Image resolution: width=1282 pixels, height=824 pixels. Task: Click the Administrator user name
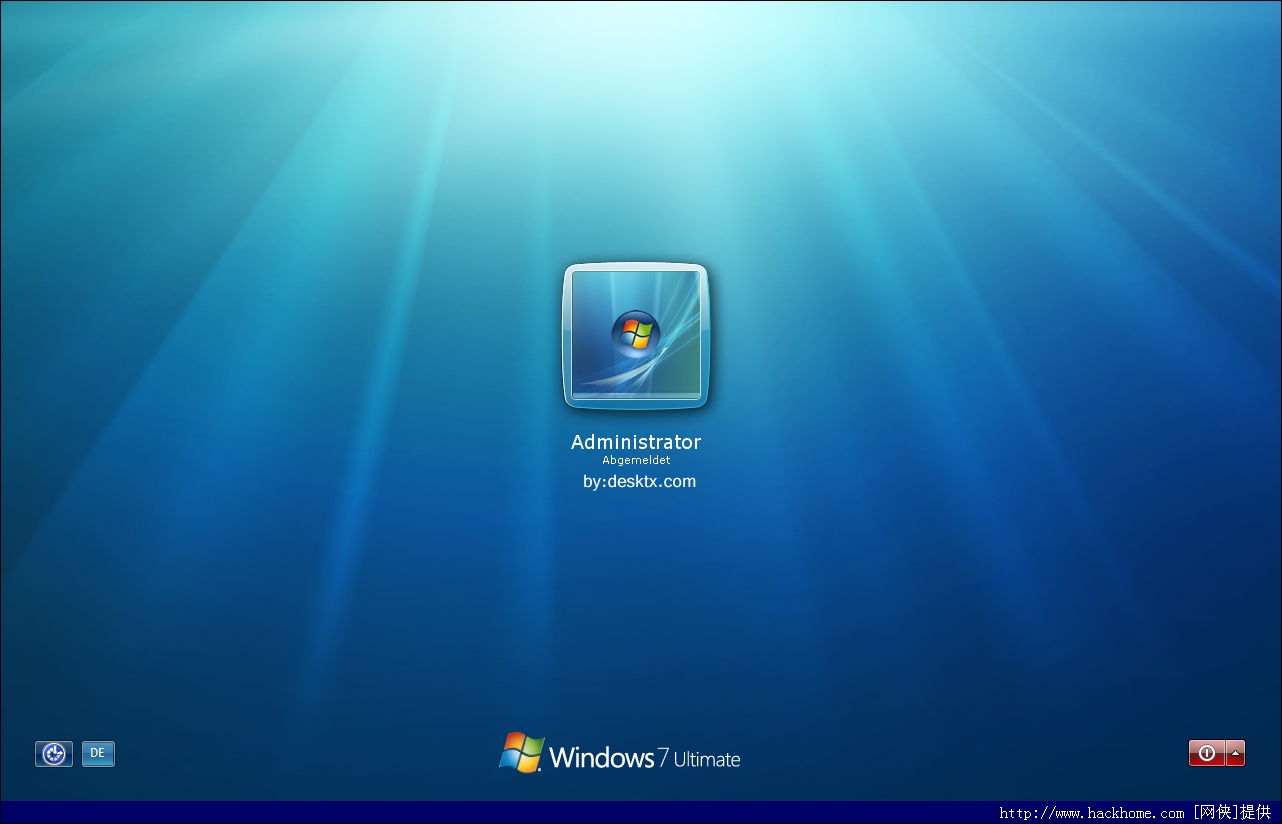coord(636,442)
